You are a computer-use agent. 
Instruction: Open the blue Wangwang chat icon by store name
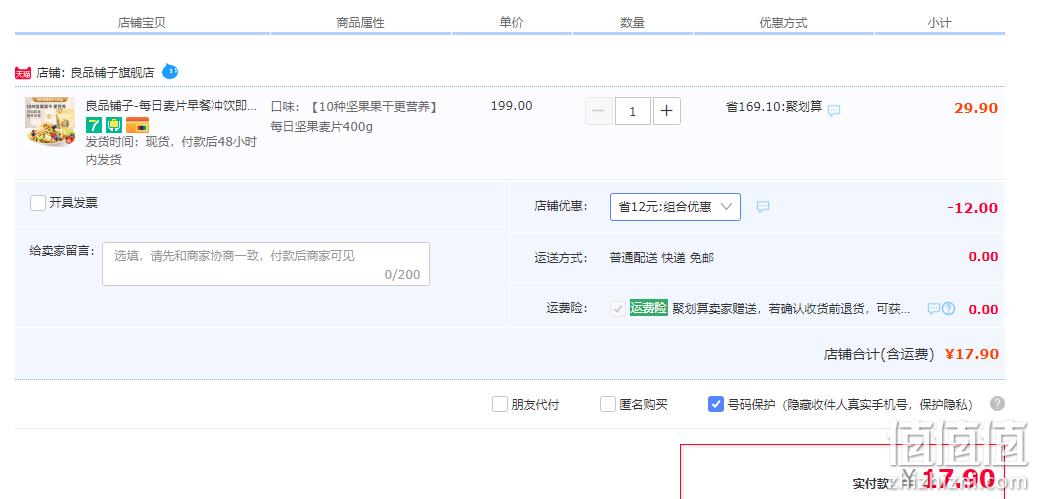coord(170,71)
